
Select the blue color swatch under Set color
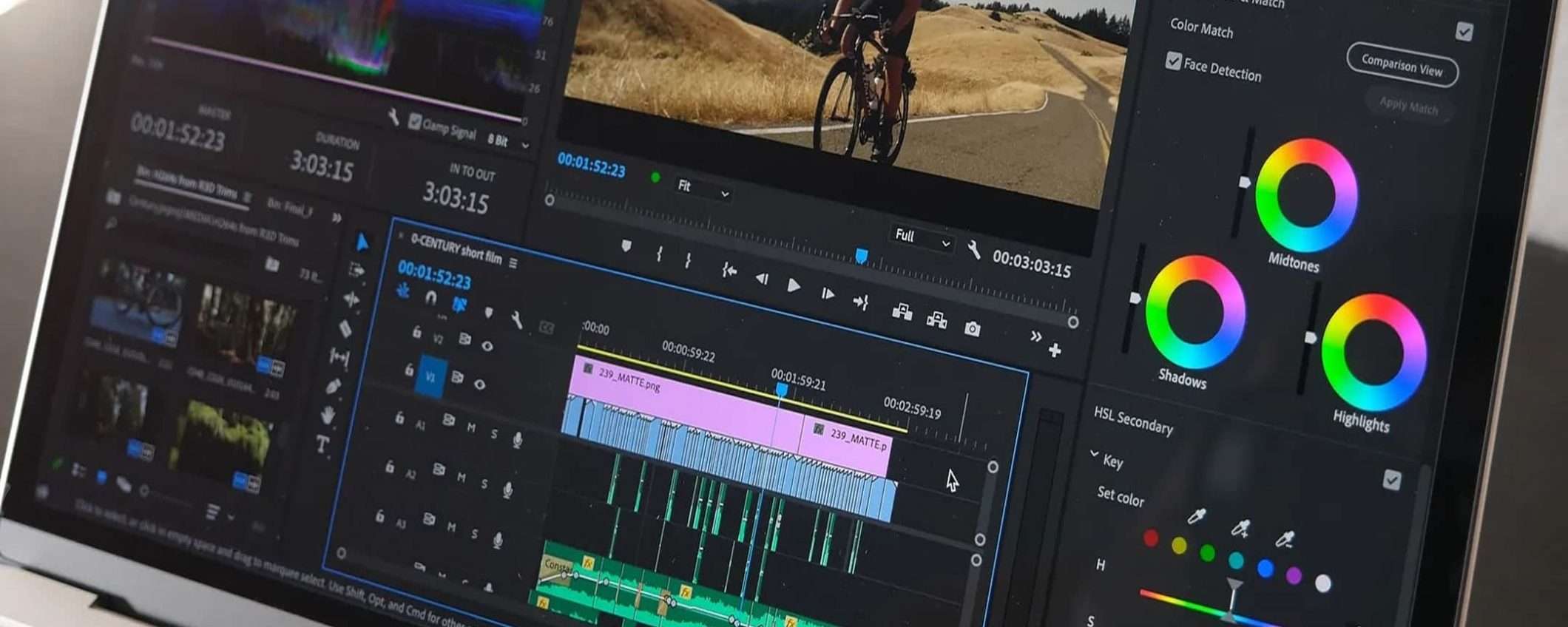click(x=1265, y=567)
